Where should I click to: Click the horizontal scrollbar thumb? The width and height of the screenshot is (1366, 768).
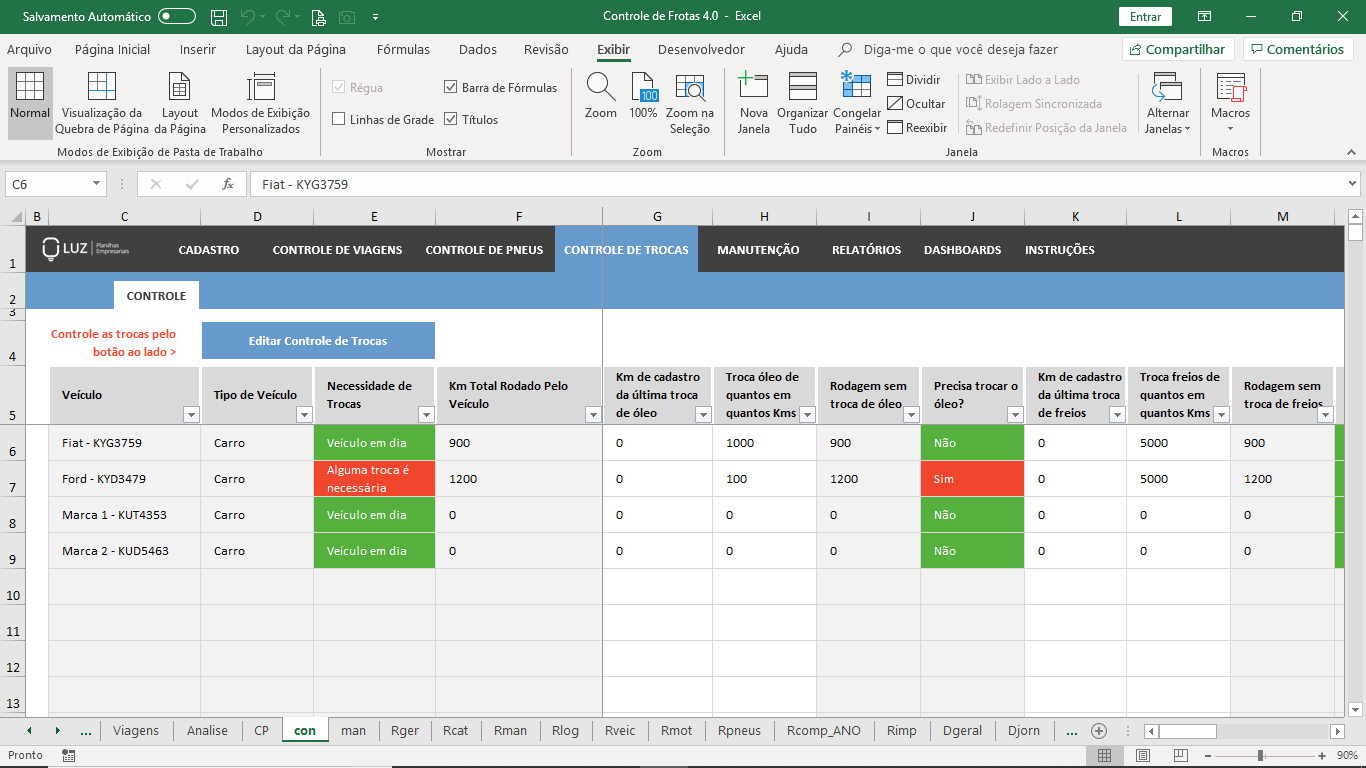(1187, 731)
